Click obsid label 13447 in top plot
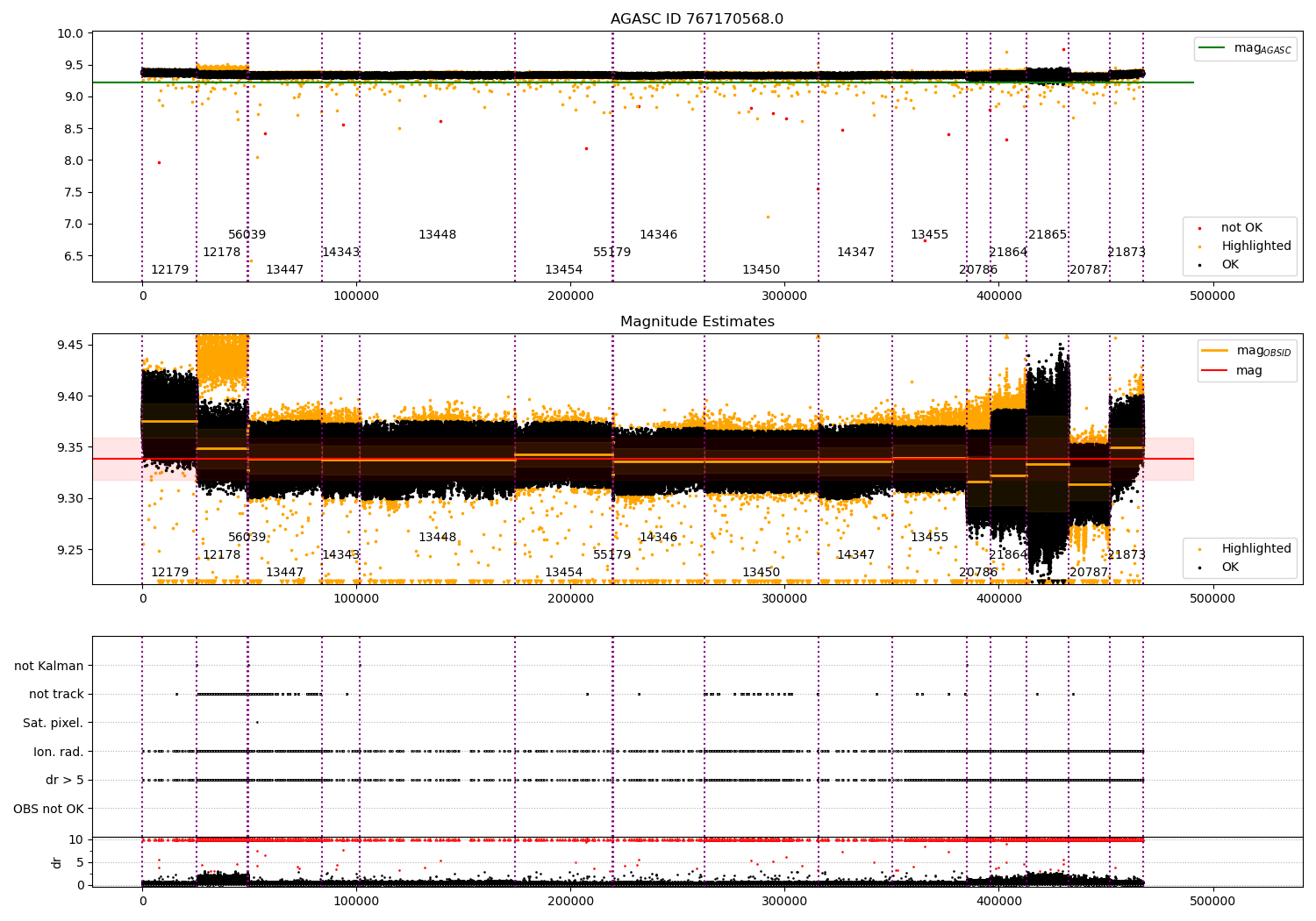This screenshot has height=921, width=1316. 284,270
